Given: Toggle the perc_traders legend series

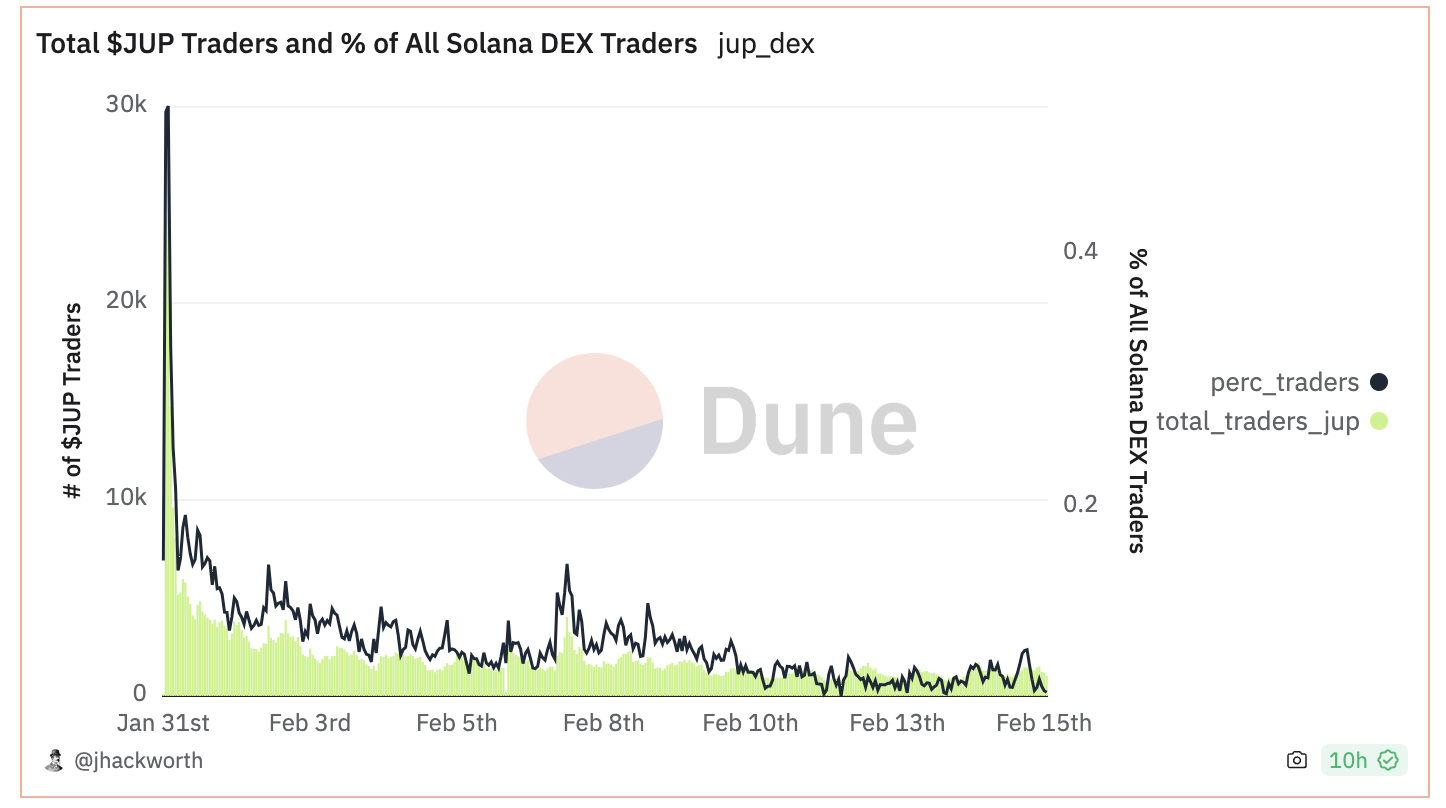Looking at the screenshot, I should pos(1284,382).
